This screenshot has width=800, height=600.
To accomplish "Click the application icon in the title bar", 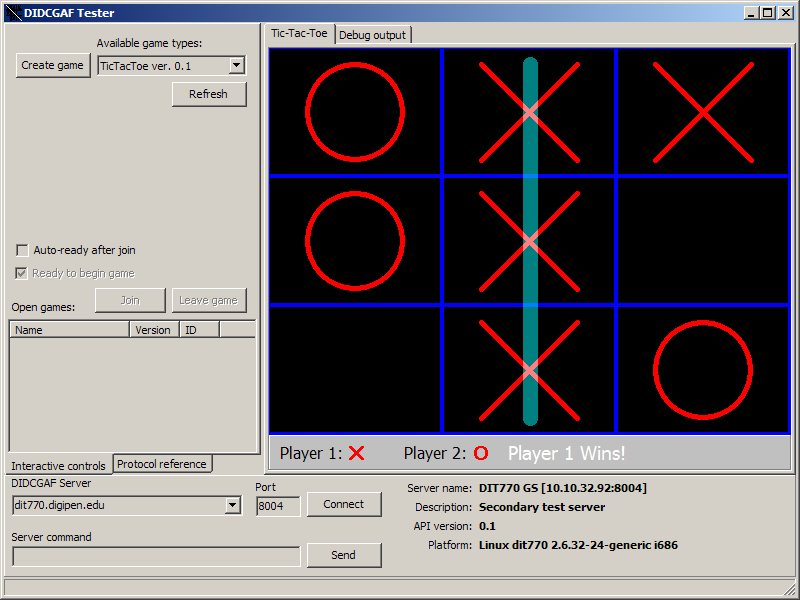I will click(x=12, y=13).
